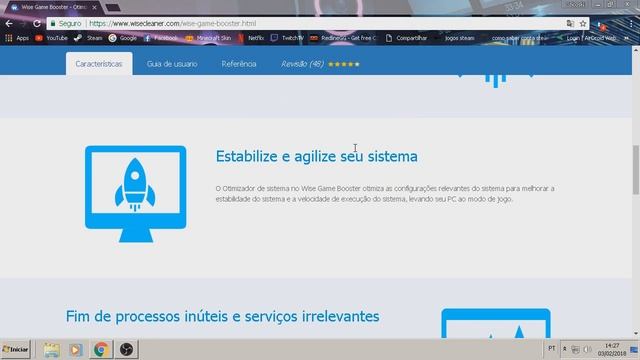This screenshot has height=360, width=640.
Task: Click the vertical page scrollbar thumb
Action: [x=636, y=169]
